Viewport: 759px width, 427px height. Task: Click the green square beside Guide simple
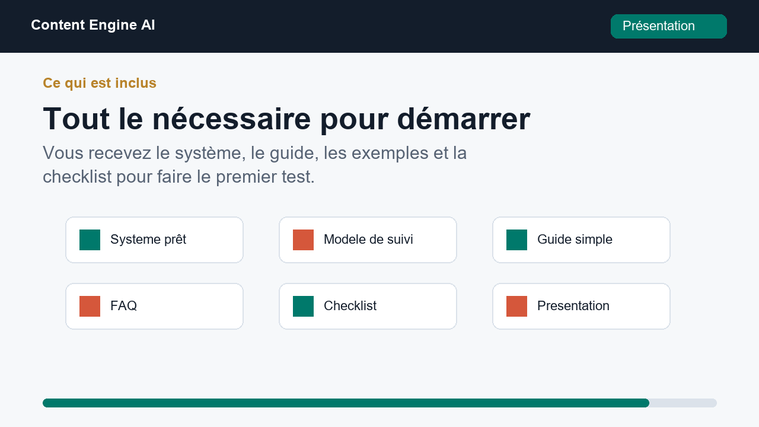point(516,240)
